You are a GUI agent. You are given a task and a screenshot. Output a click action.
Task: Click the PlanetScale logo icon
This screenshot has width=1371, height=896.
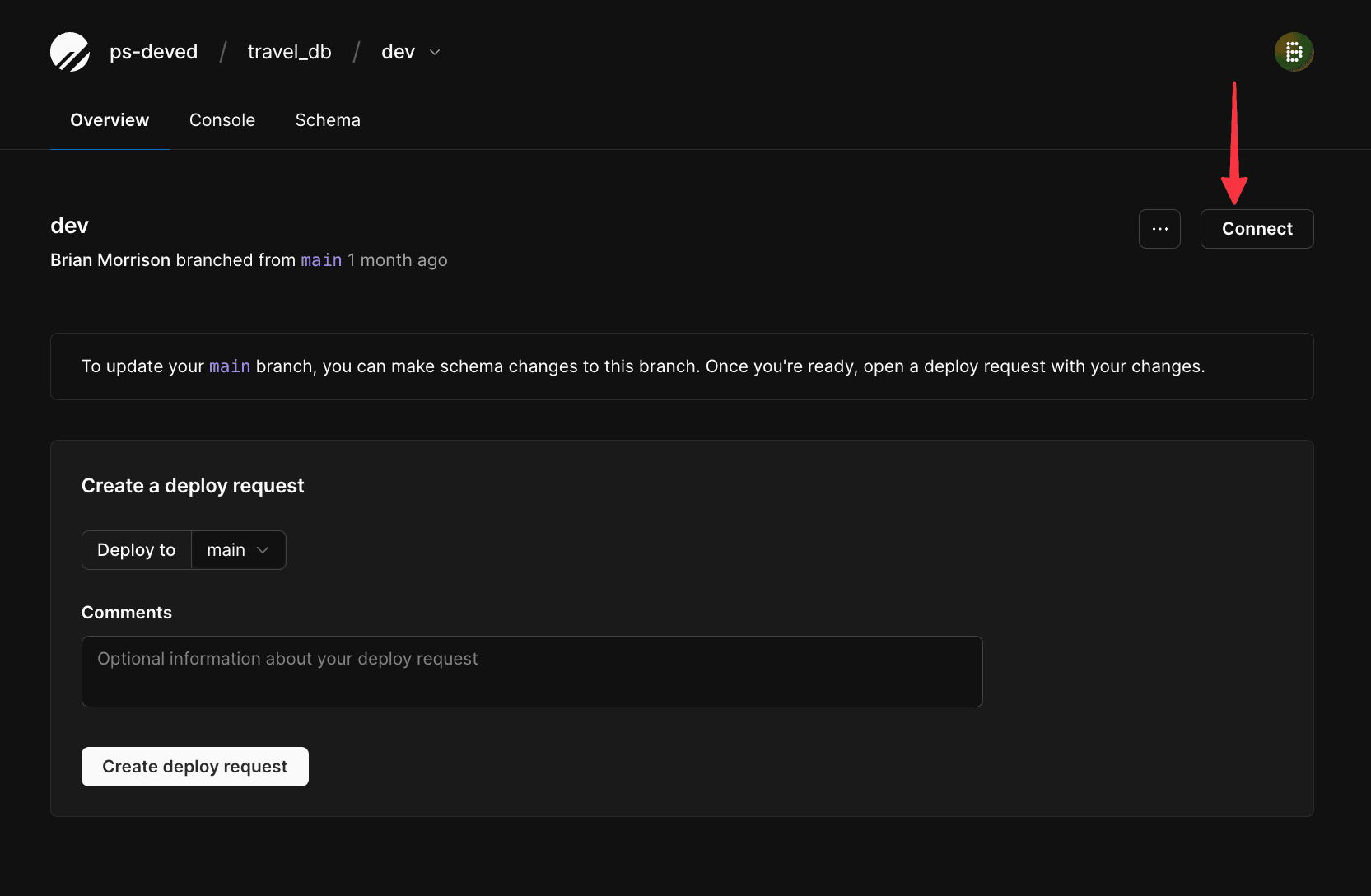point(70,52)
